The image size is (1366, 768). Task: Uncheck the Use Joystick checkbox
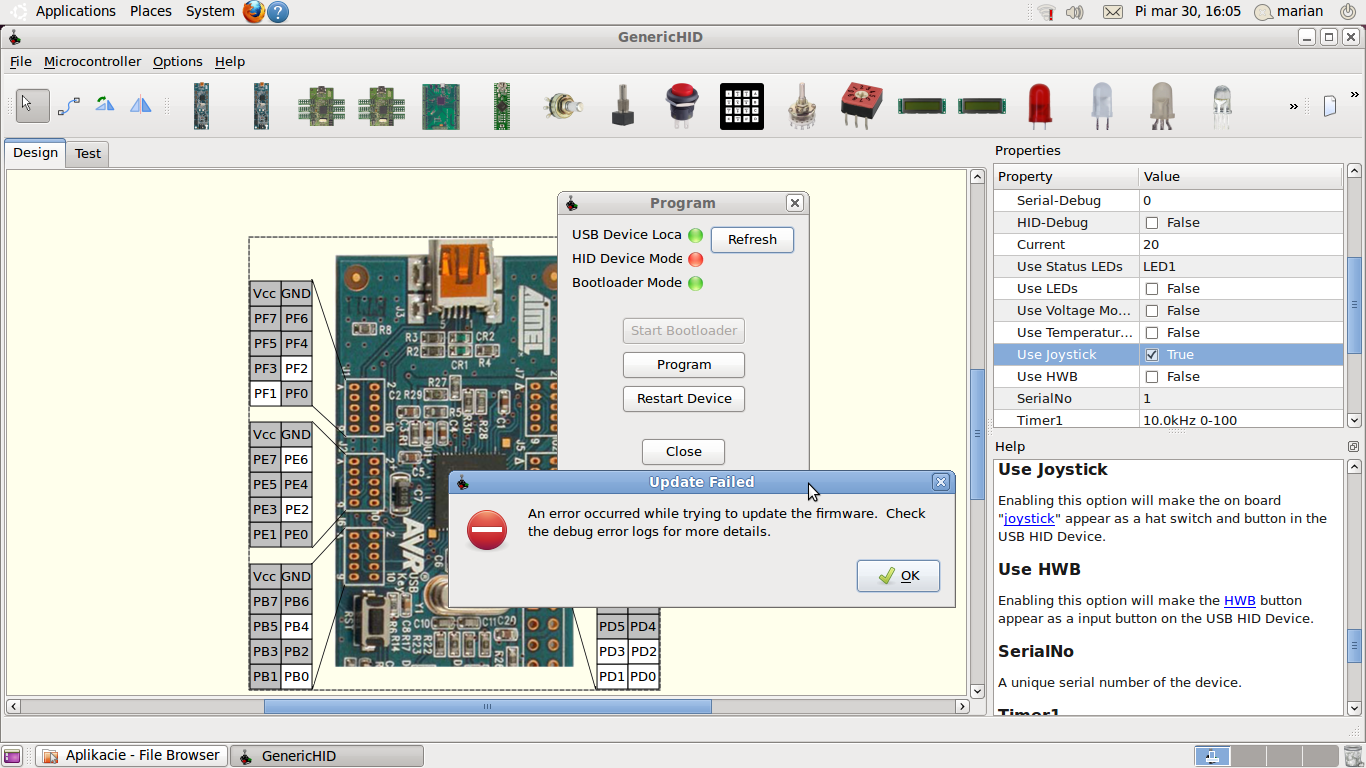(x=1152, y=355)
